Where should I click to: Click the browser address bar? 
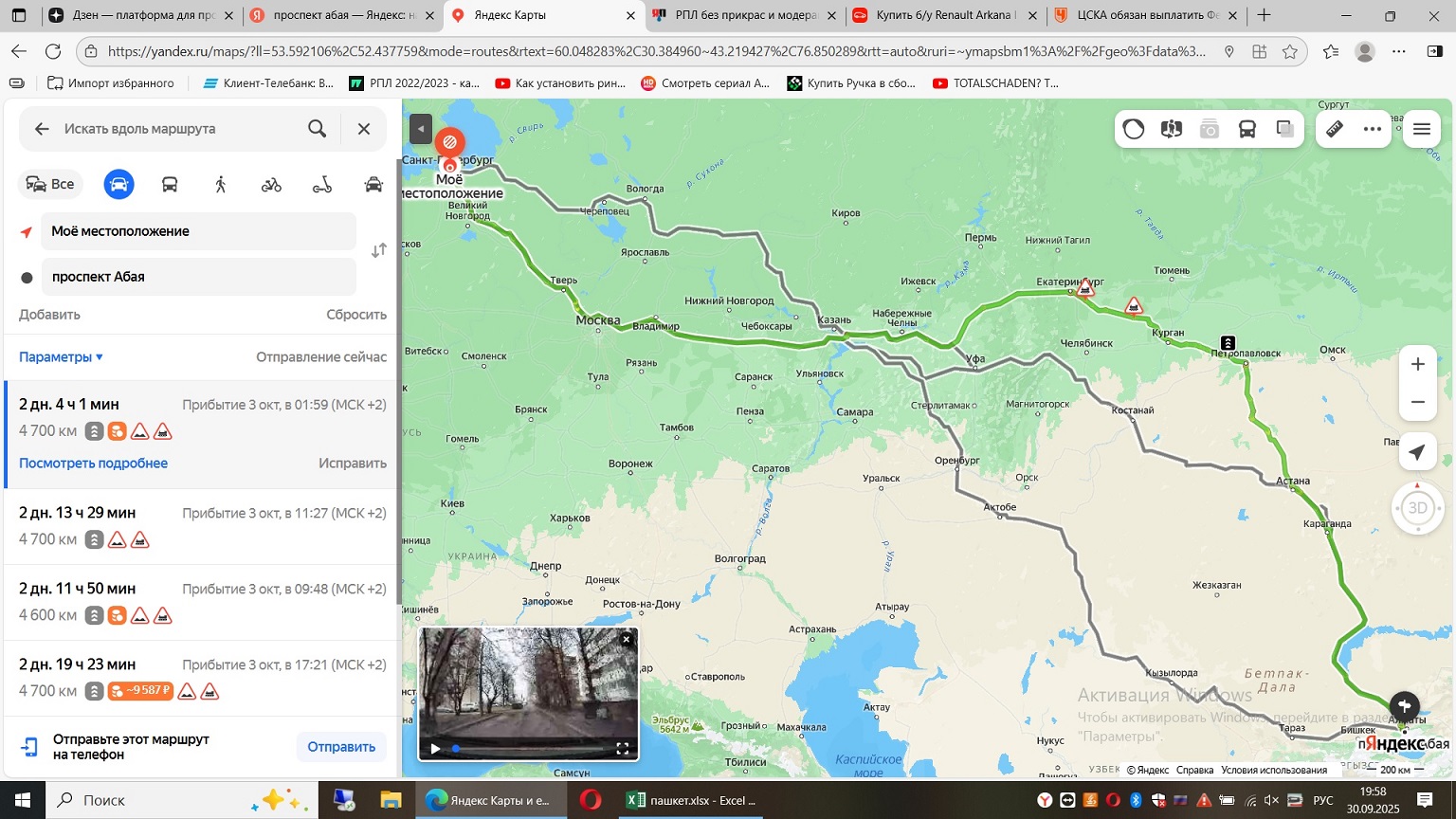(654, 51)
